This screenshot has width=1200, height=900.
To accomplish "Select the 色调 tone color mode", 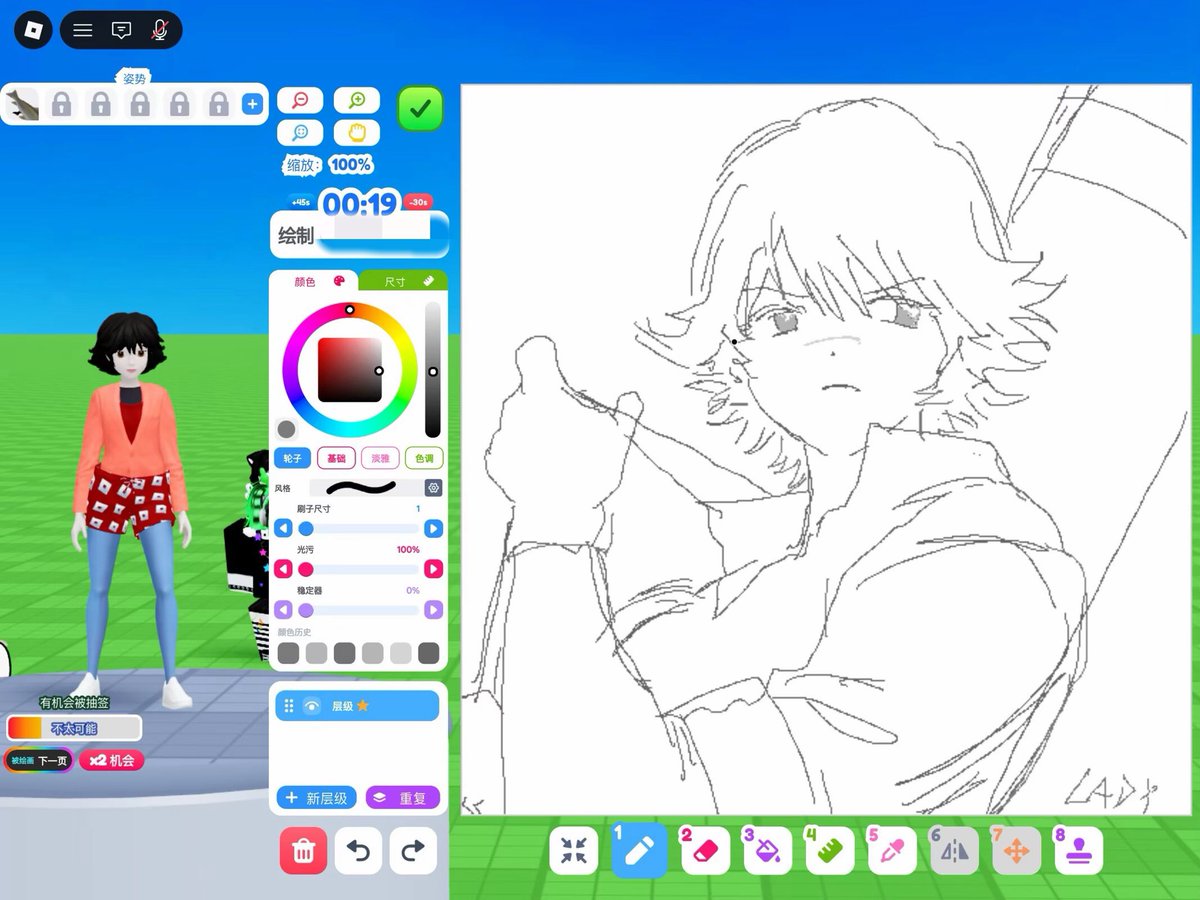I will (x=423, y=458).
